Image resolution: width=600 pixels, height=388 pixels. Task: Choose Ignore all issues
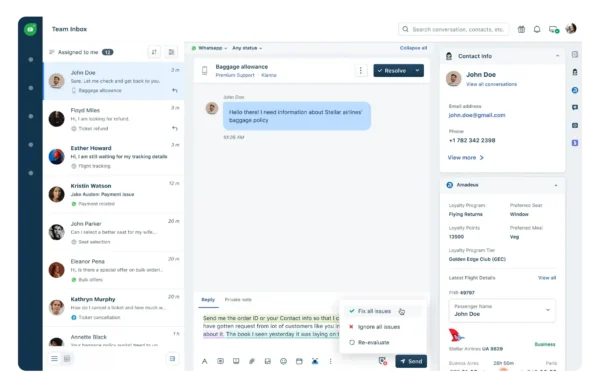coord(380,327)
